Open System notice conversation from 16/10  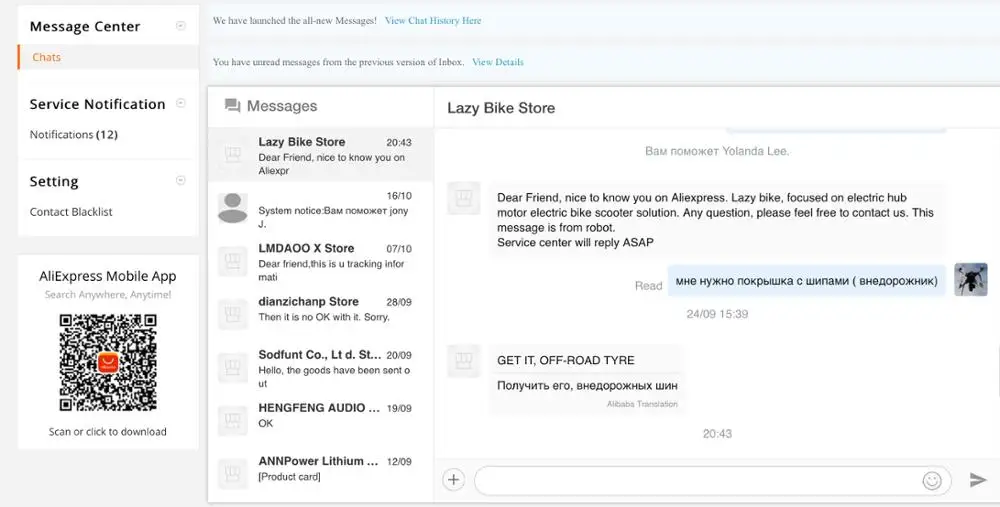coord(320,209)
